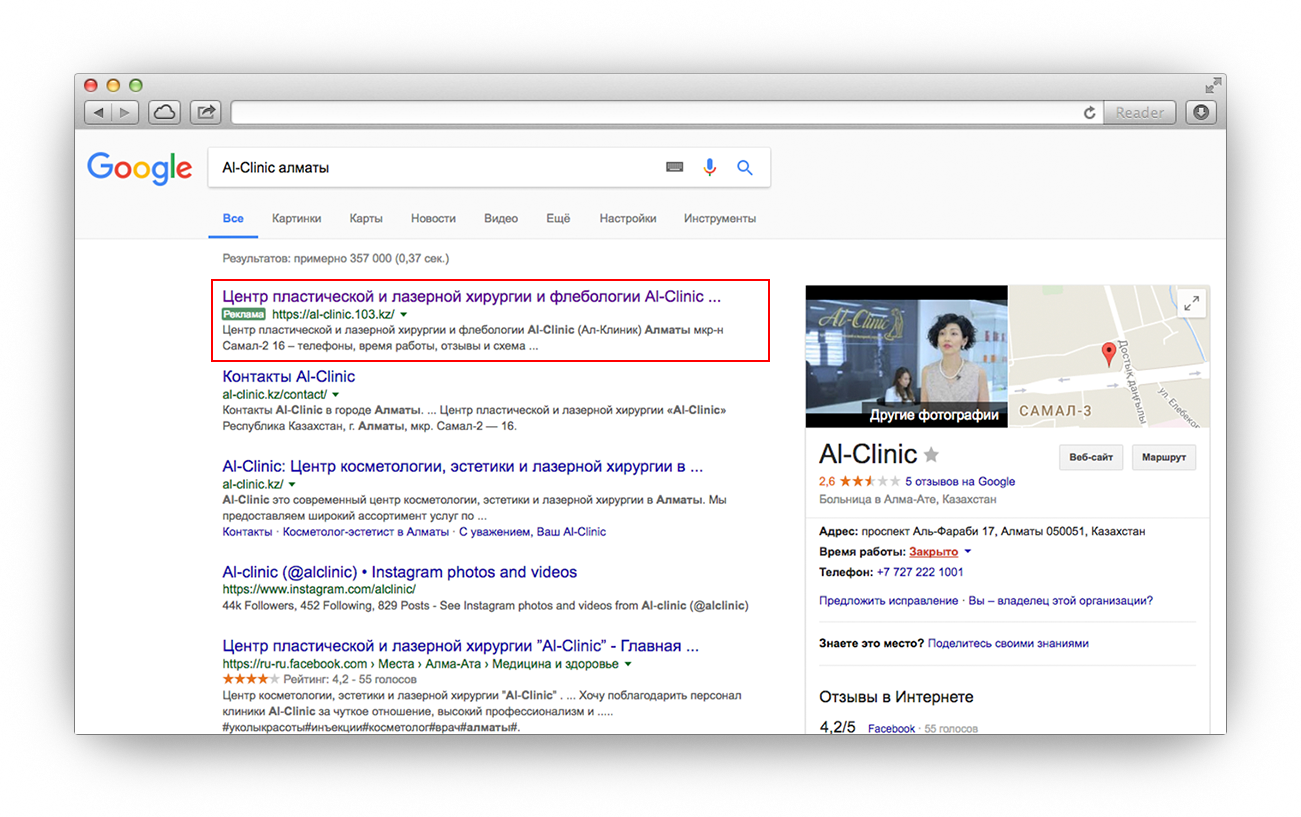
Task: Star Al-Clinic with the grey star icon
Action: click(931, 455)
